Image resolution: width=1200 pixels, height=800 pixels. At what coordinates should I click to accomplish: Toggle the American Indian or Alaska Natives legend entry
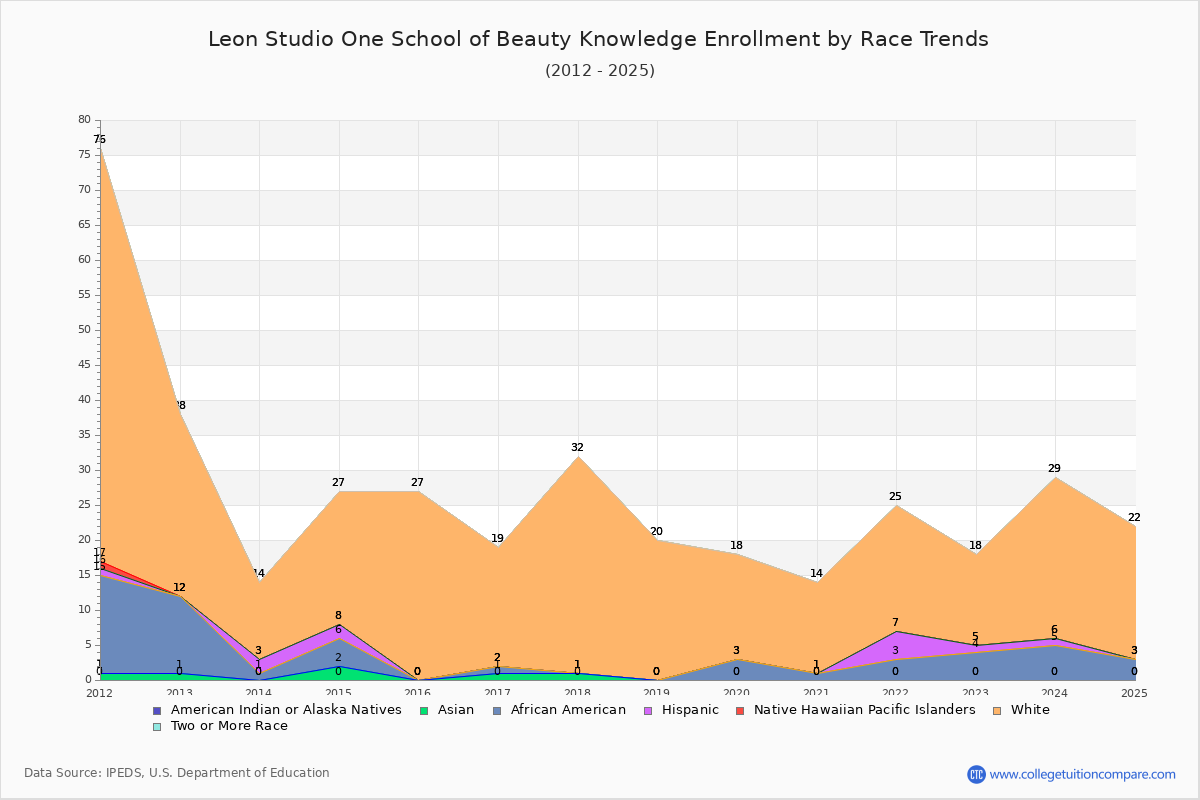(x=277, y=710)
